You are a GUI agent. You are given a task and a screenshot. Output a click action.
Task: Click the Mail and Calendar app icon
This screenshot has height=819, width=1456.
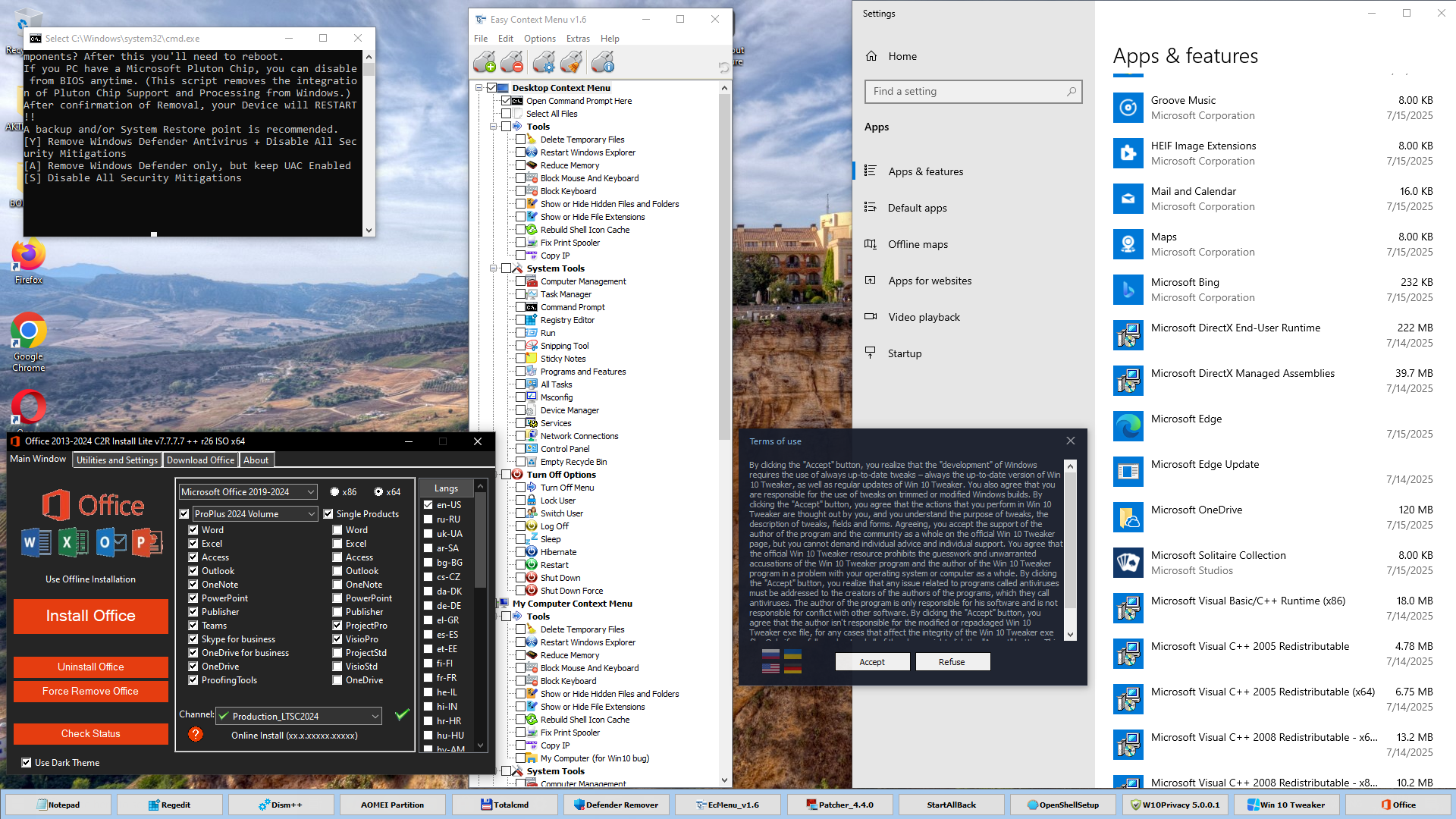tap(1128, 199)
